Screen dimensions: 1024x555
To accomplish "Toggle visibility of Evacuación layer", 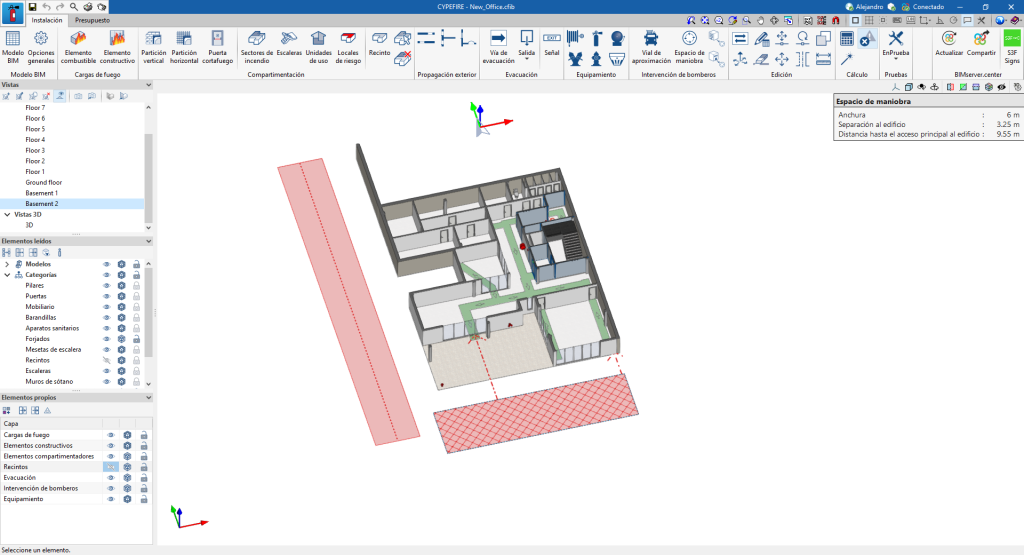I will click(x=110, y=477).
